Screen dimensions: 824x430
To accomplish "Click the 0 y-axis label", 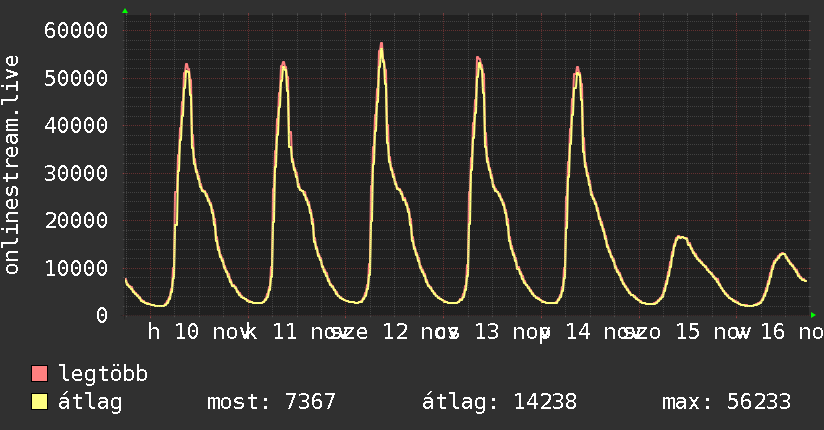I will [x=101, y=315].
